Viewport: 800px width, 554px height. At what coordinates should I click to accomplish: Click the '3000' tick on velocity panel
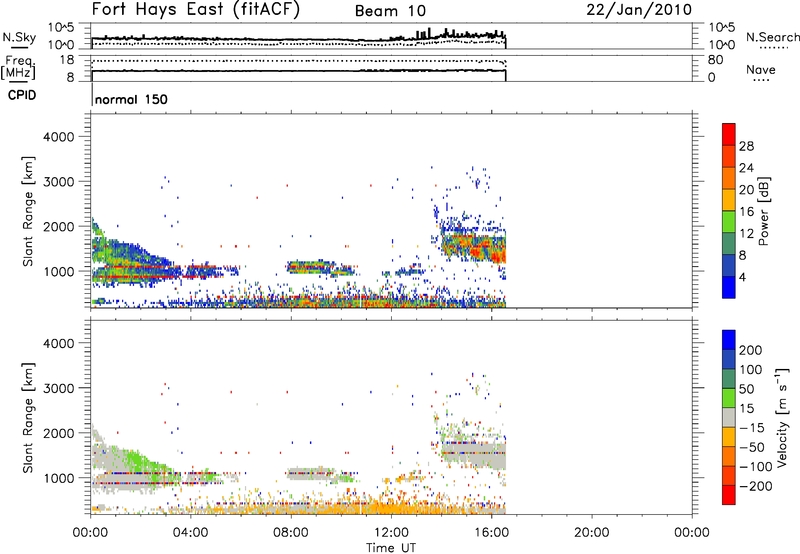click(x=58, y=388)
